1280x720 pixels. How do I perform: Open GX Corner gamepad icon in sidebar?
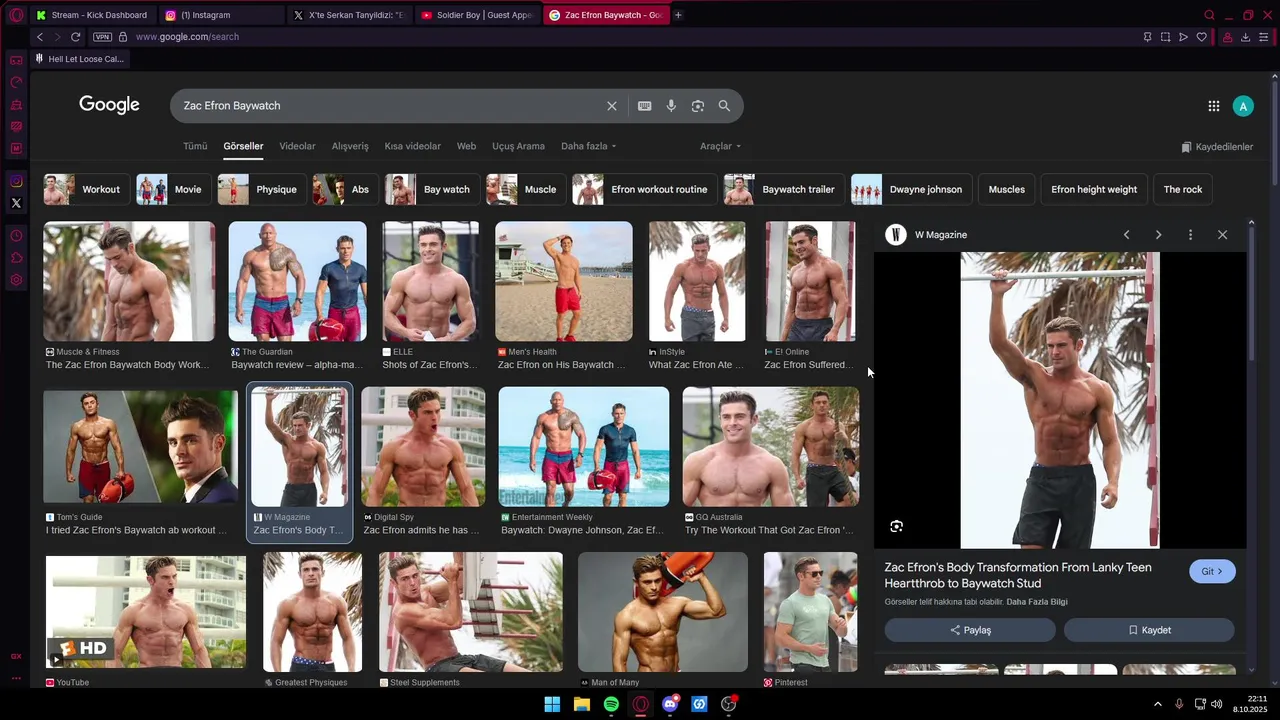tap(16, 60)
